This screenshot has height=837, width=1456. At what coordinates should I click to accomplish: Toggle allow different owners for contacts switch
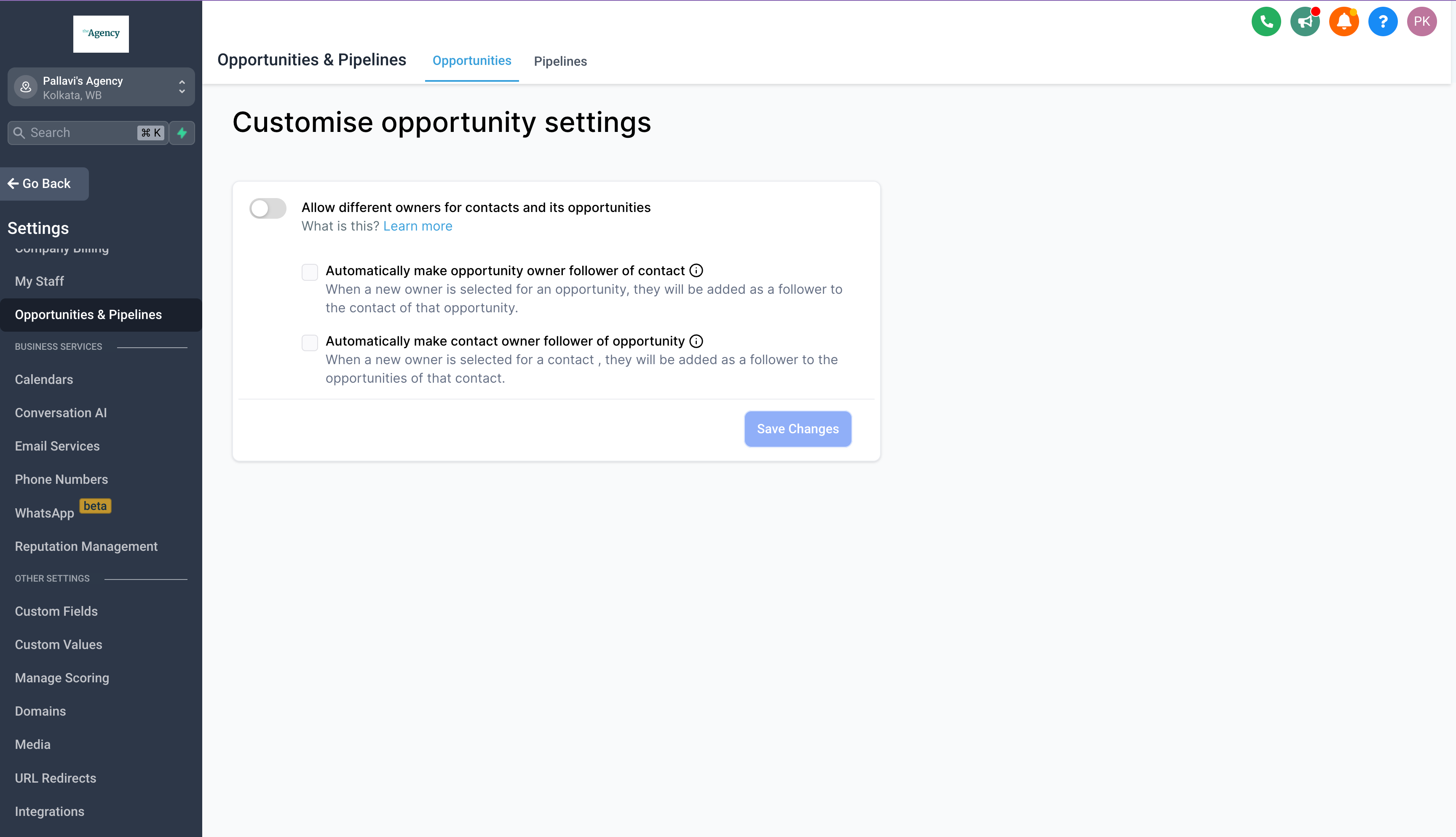click(x=268, y=208)
